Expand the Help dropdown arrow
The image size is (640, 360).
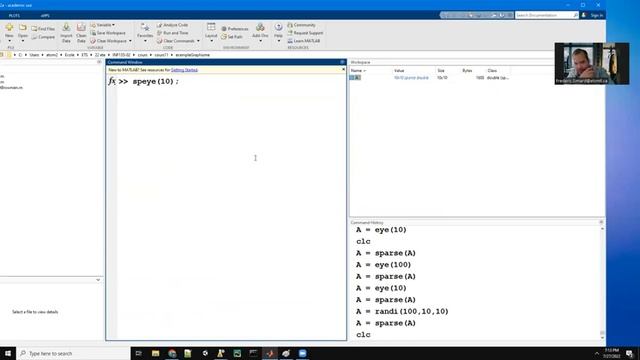coord(279,41)
